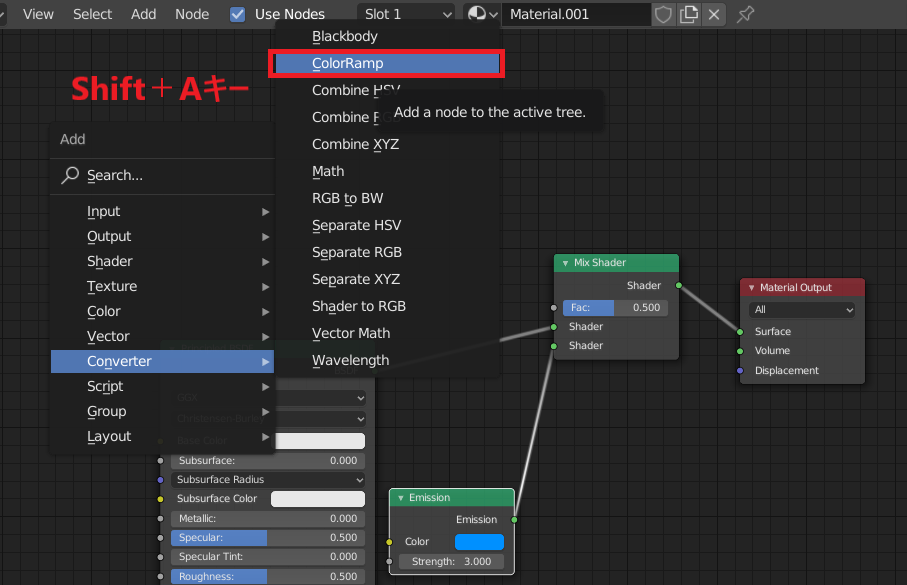The width and height of the screenshot is (907, 585).
Task: Click Material Output Surface socket
Action: pos(740,332)
